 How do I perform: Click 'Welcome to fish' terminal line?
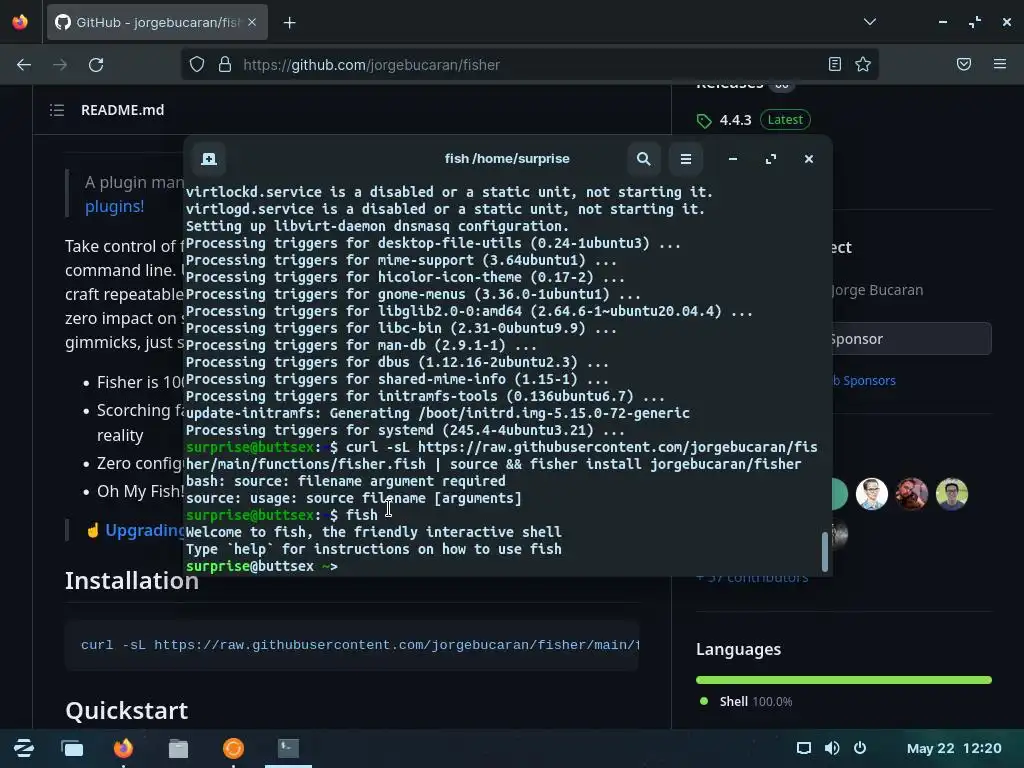coord(374,532)
